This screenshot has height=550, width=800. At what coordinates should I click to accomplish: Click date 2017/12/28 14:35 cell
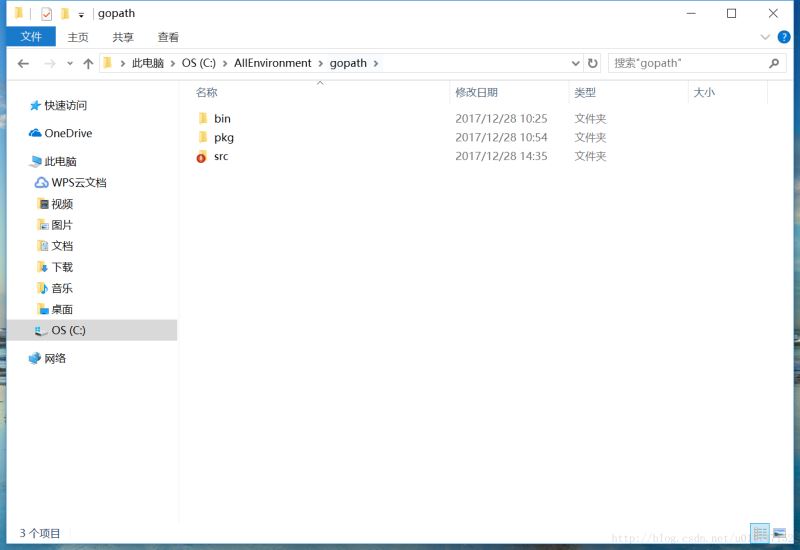501,156
